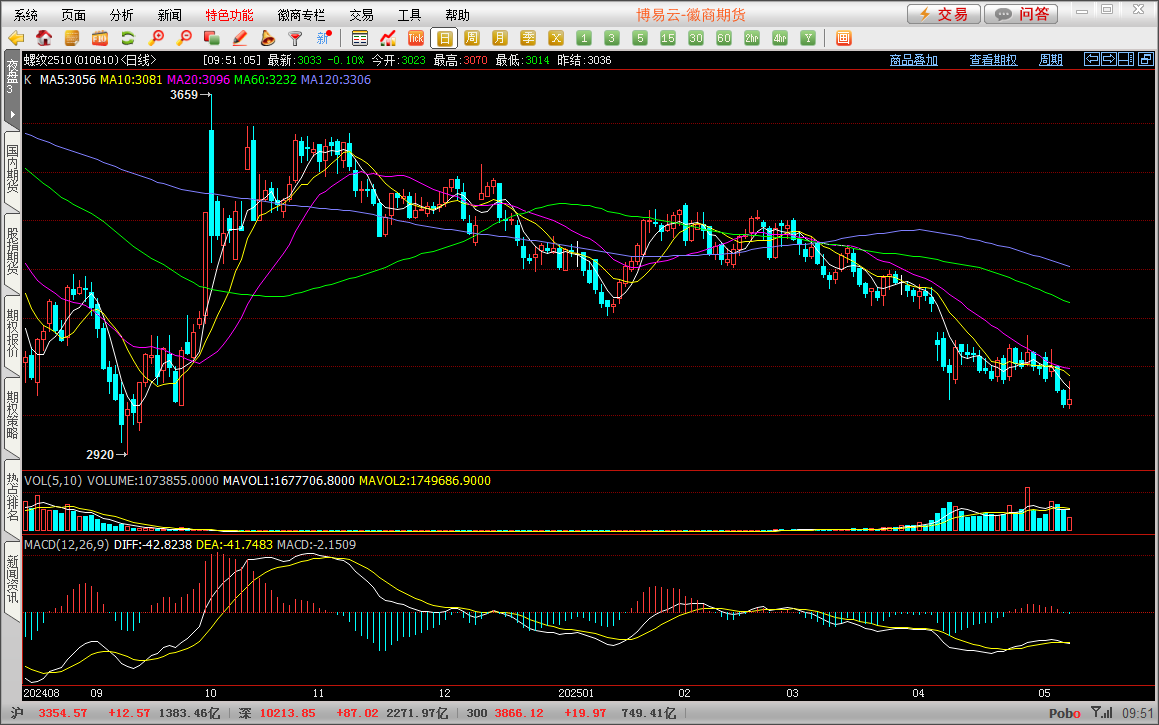Switch to weekly (周) period button
The width and height of the screenshot is (1159, 725).
(x=472, y=38)
